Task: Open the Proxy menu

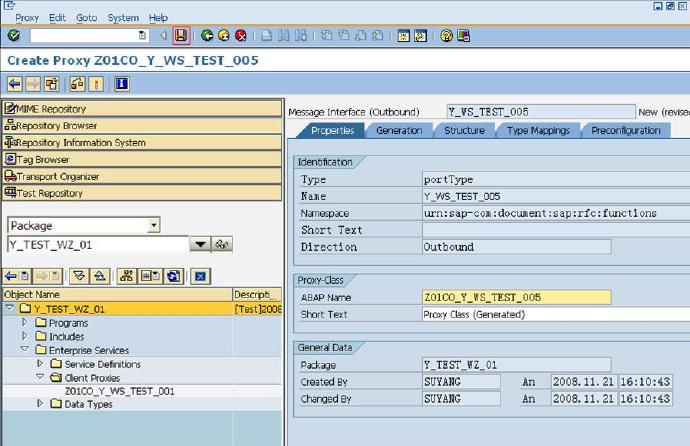Action: click(x=27, y=18)
